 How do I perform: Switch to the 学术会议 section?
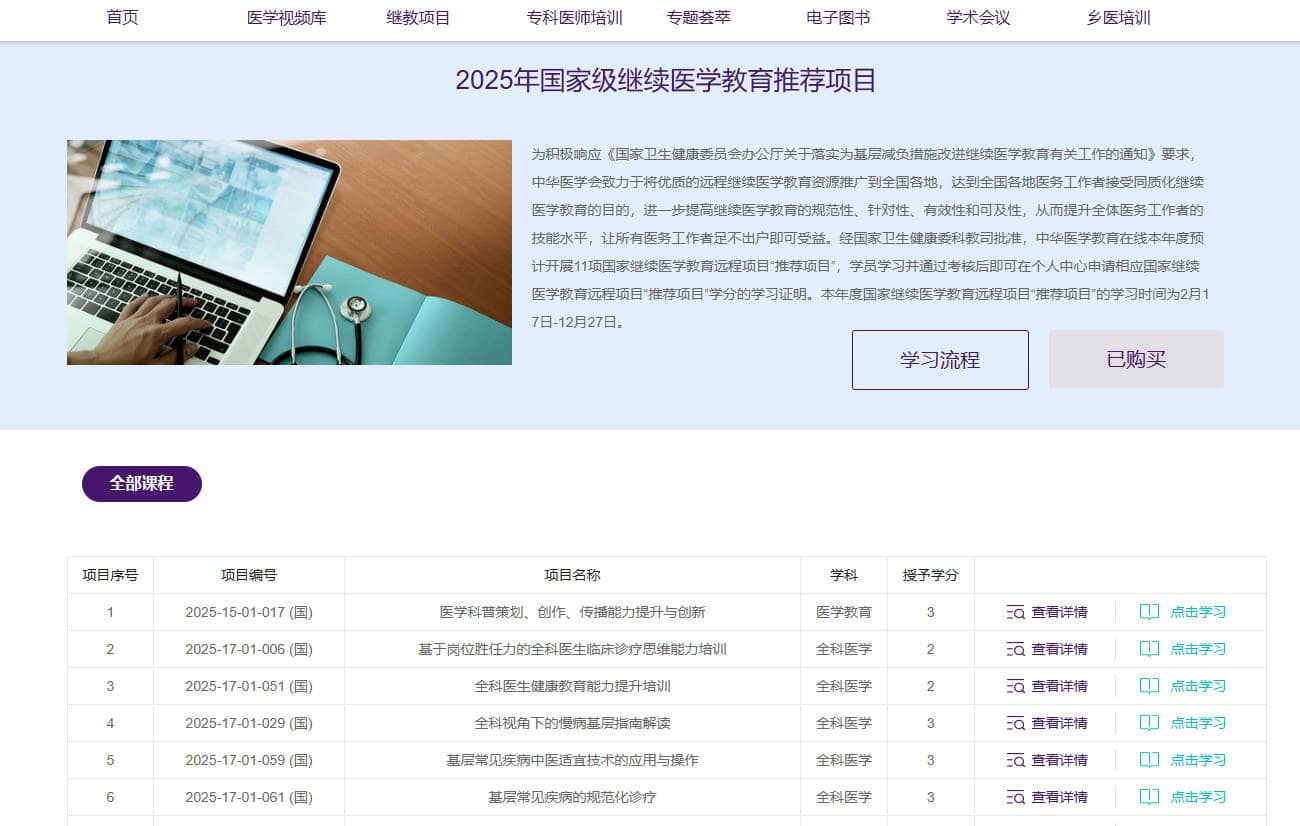point(978,18)
